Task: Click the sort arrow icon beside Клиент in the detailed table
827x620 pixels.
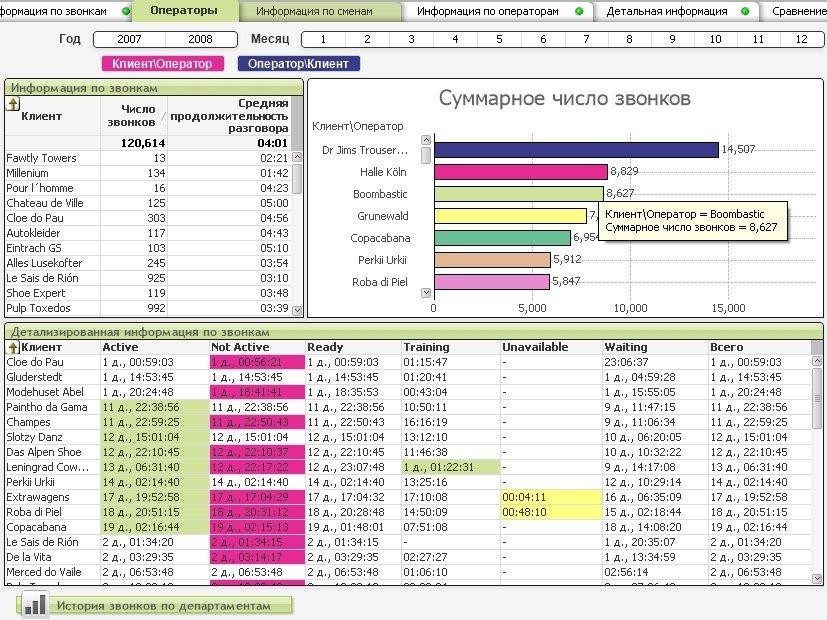Action: [13, 347]
